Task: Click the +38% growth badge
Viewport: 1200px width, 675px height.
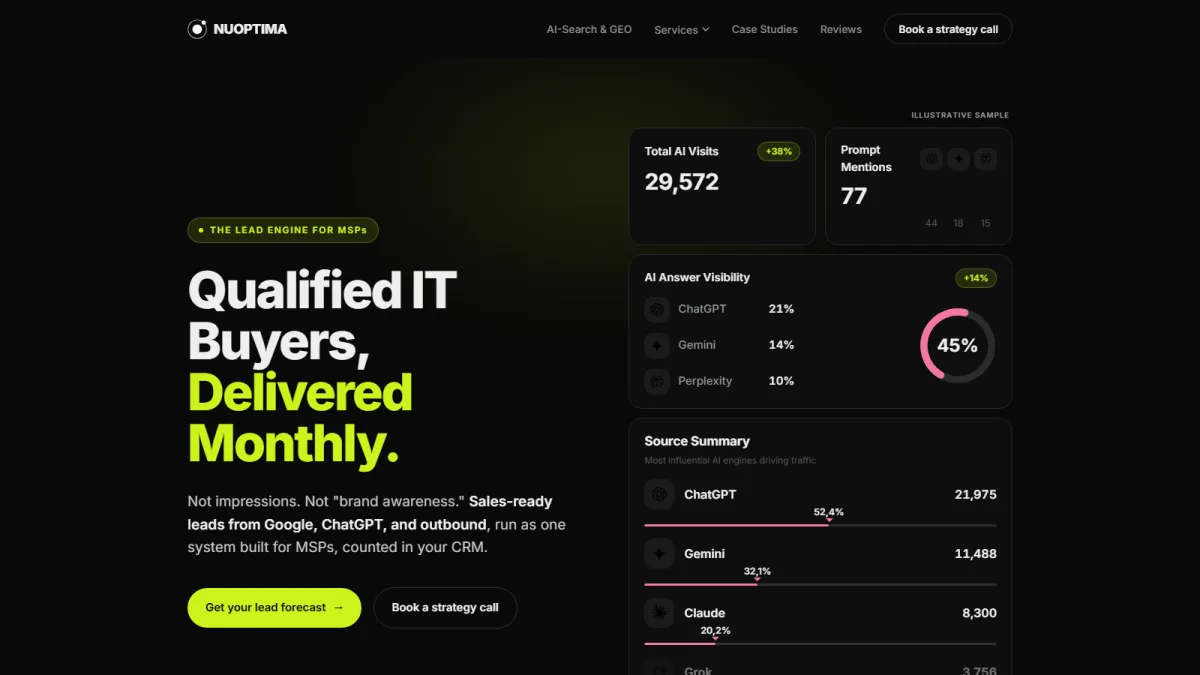Action: (778, 152)
